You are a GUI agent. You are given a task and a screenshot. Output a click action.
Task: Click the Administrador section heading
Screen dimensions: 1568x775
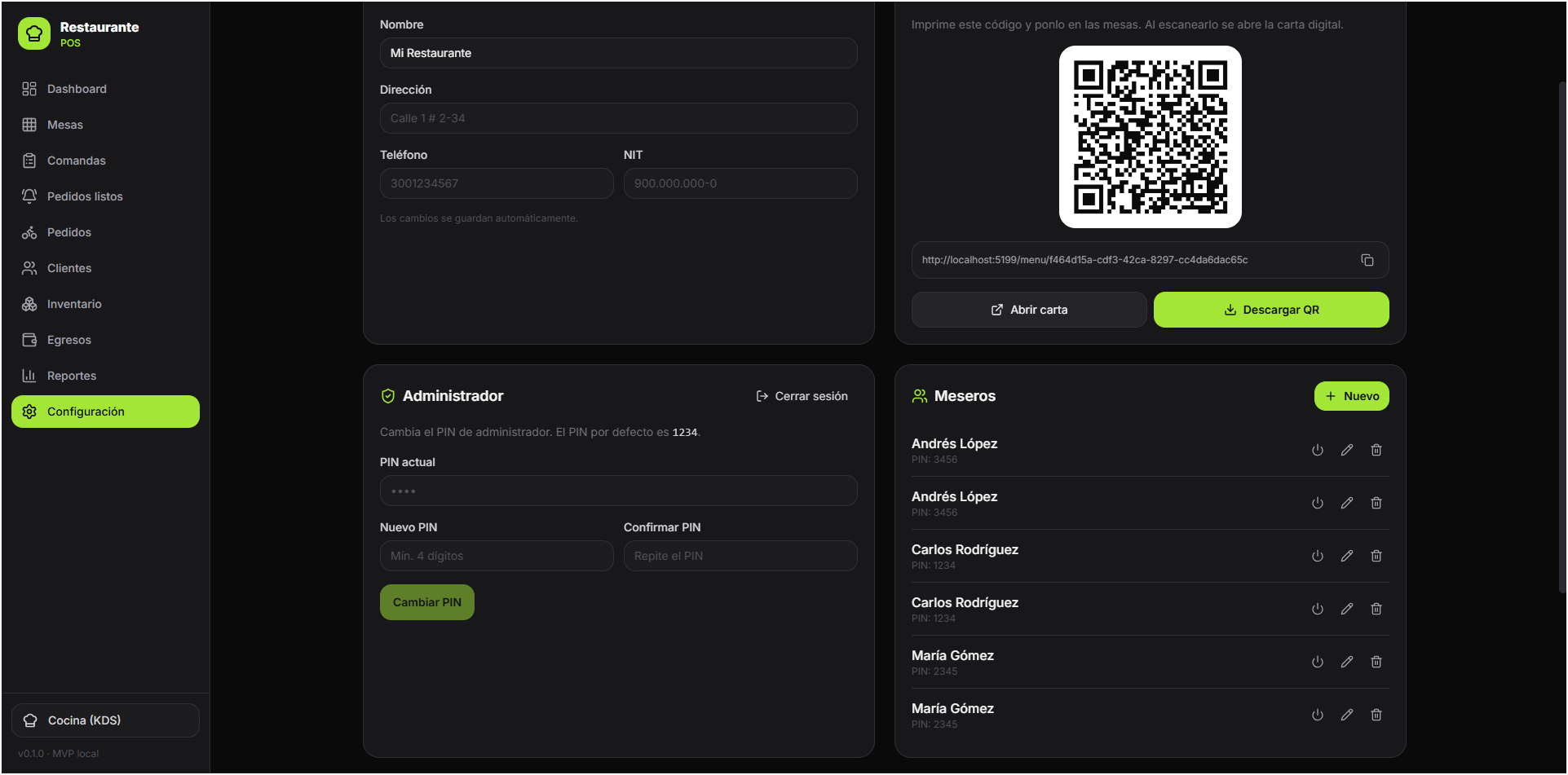coord(453,396)
